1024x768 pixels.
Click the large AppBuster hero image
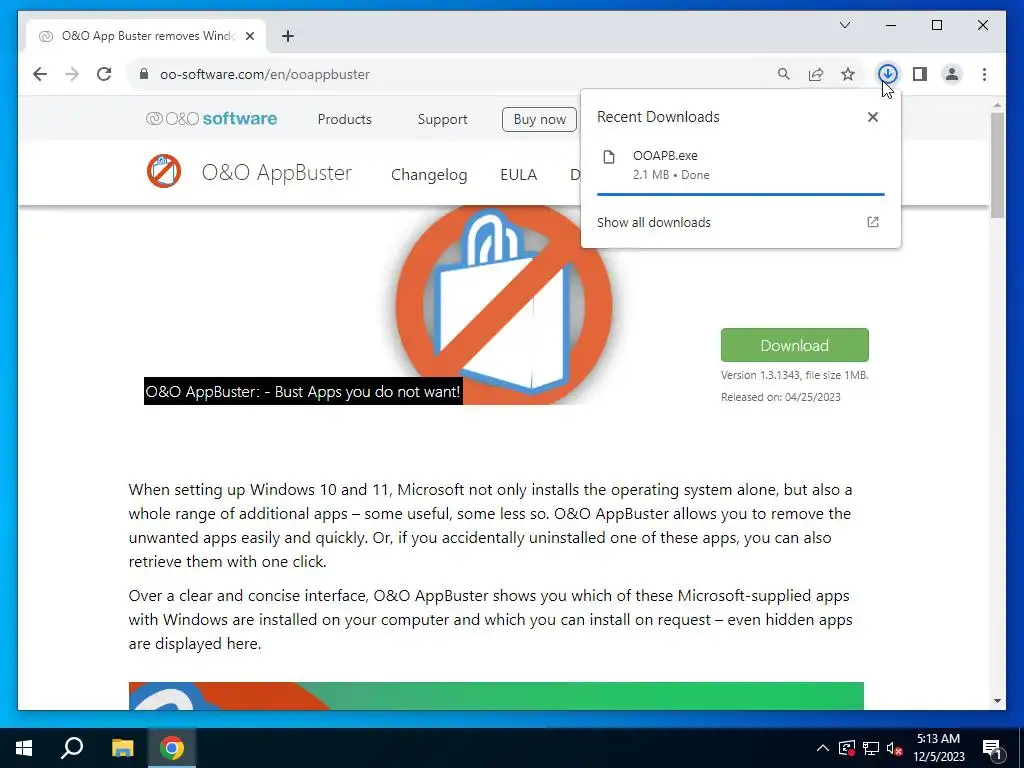pos(504,304)
